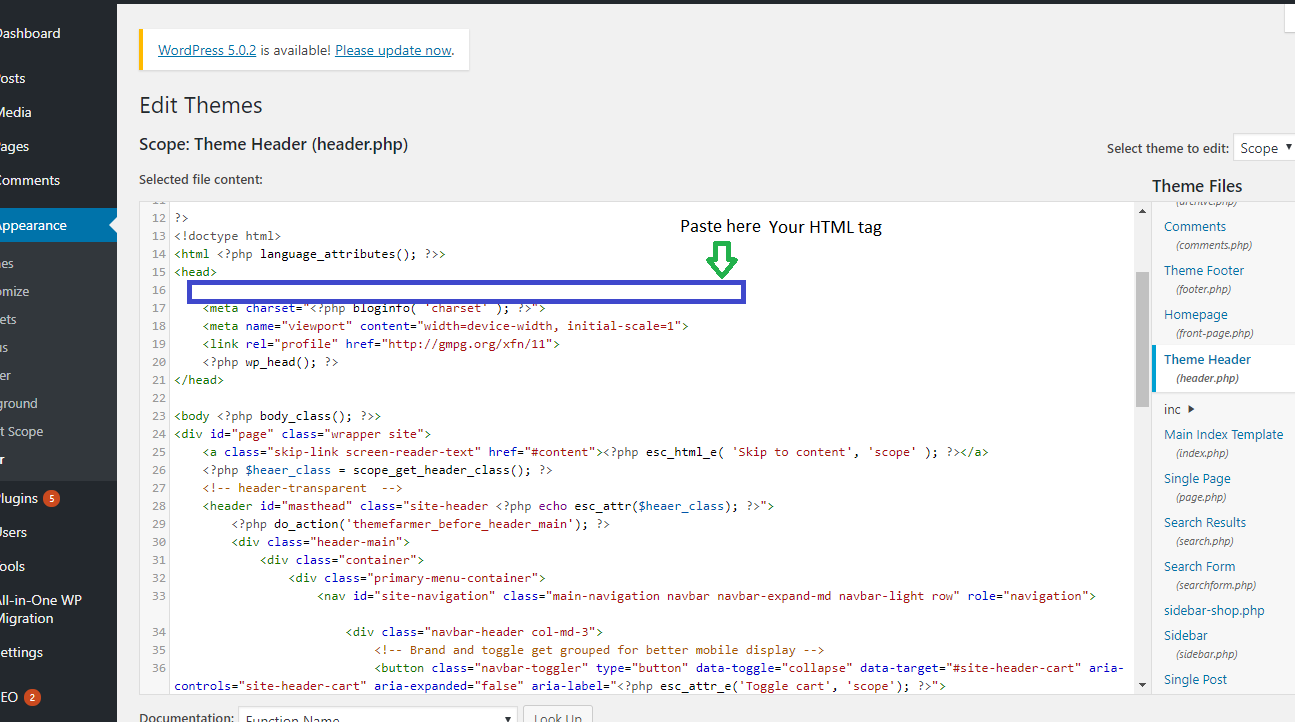The height and width of the screenshot is (722, 1295).
Task: Click the editor scrollbar down arrow
Action: [x=1142, y=685]
